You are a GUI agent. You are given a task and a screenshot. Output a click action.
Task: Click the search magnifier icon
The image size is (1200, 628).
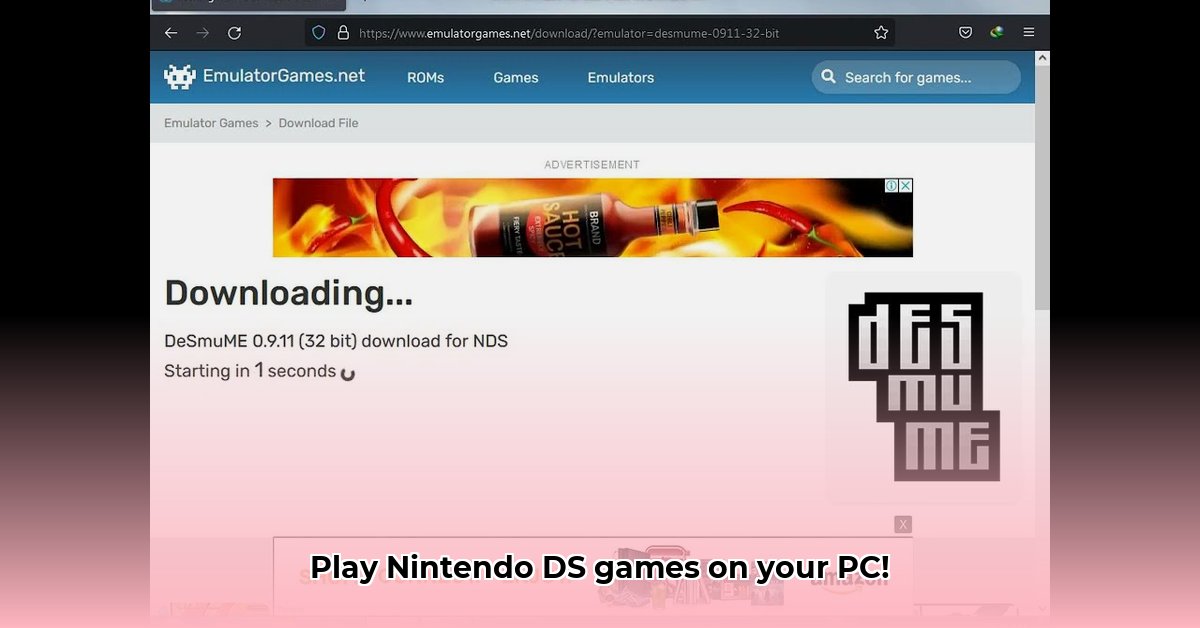click(x=829, y=76)
